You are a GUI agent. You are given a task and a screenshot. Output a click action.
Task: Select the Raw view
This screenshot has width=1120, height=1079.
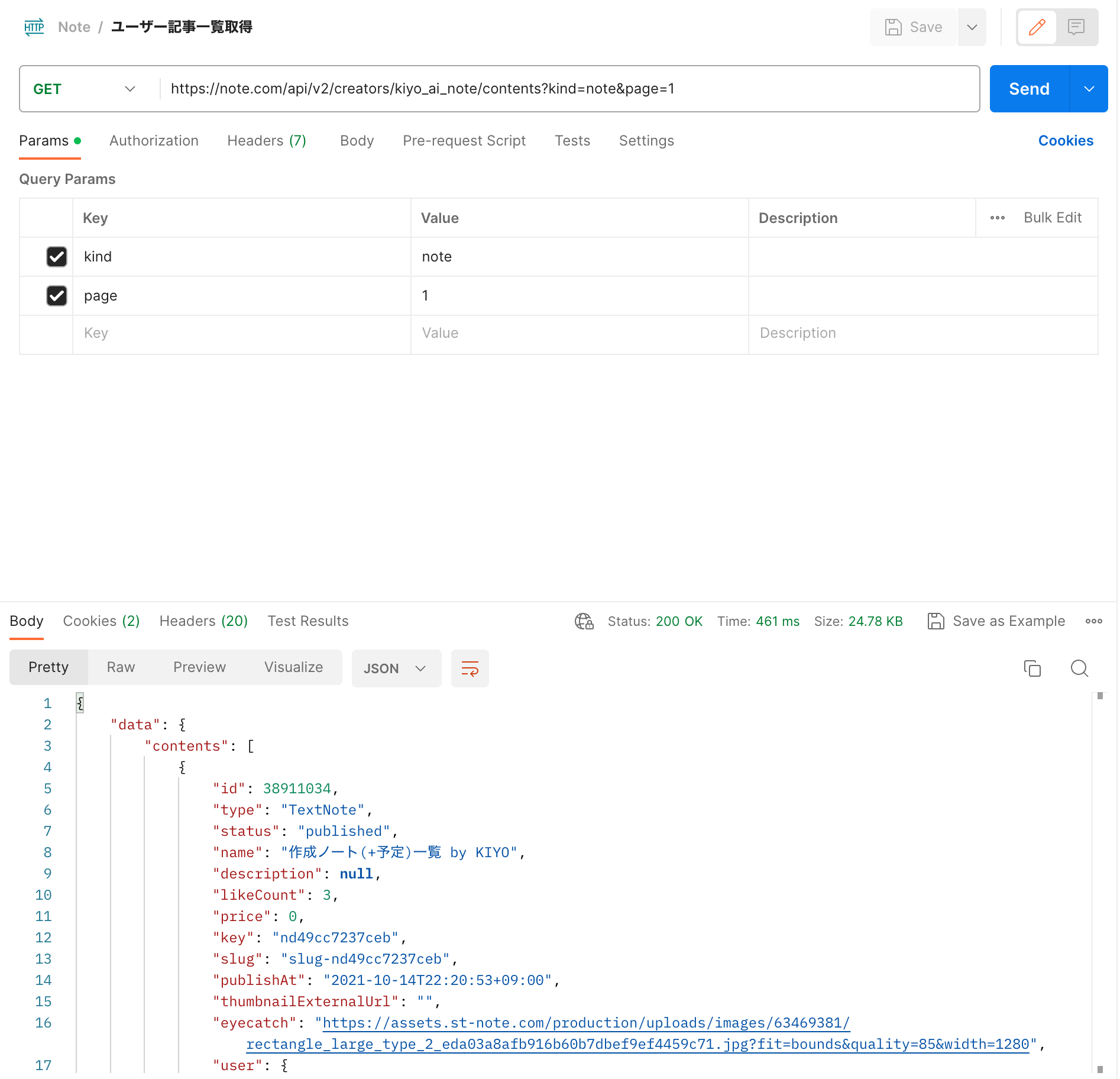click(121, 667)
